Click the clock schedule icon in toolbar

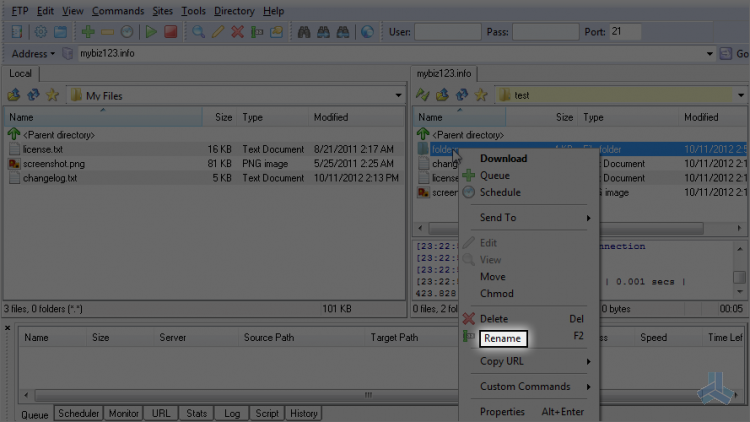(127, 32)
